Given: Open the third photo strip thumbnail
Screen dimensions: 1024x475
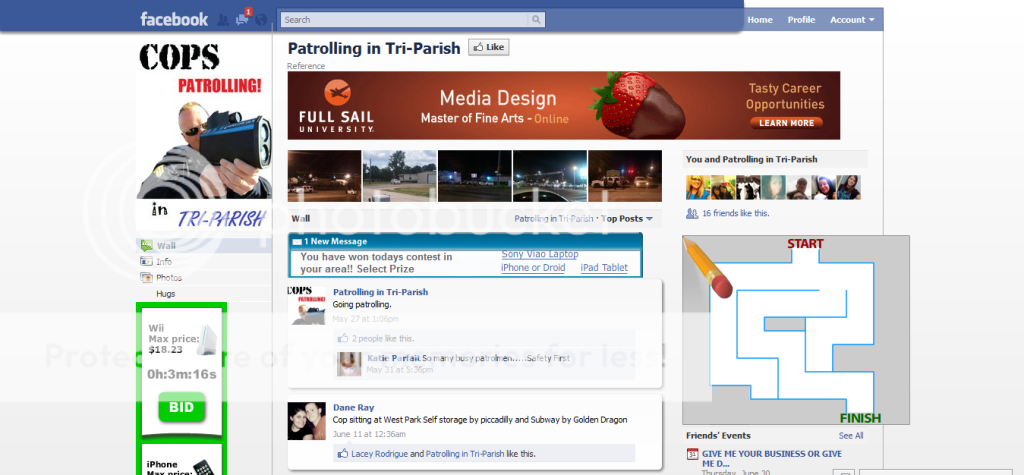Looking at the screenshot, I should [x=475, y=176].
